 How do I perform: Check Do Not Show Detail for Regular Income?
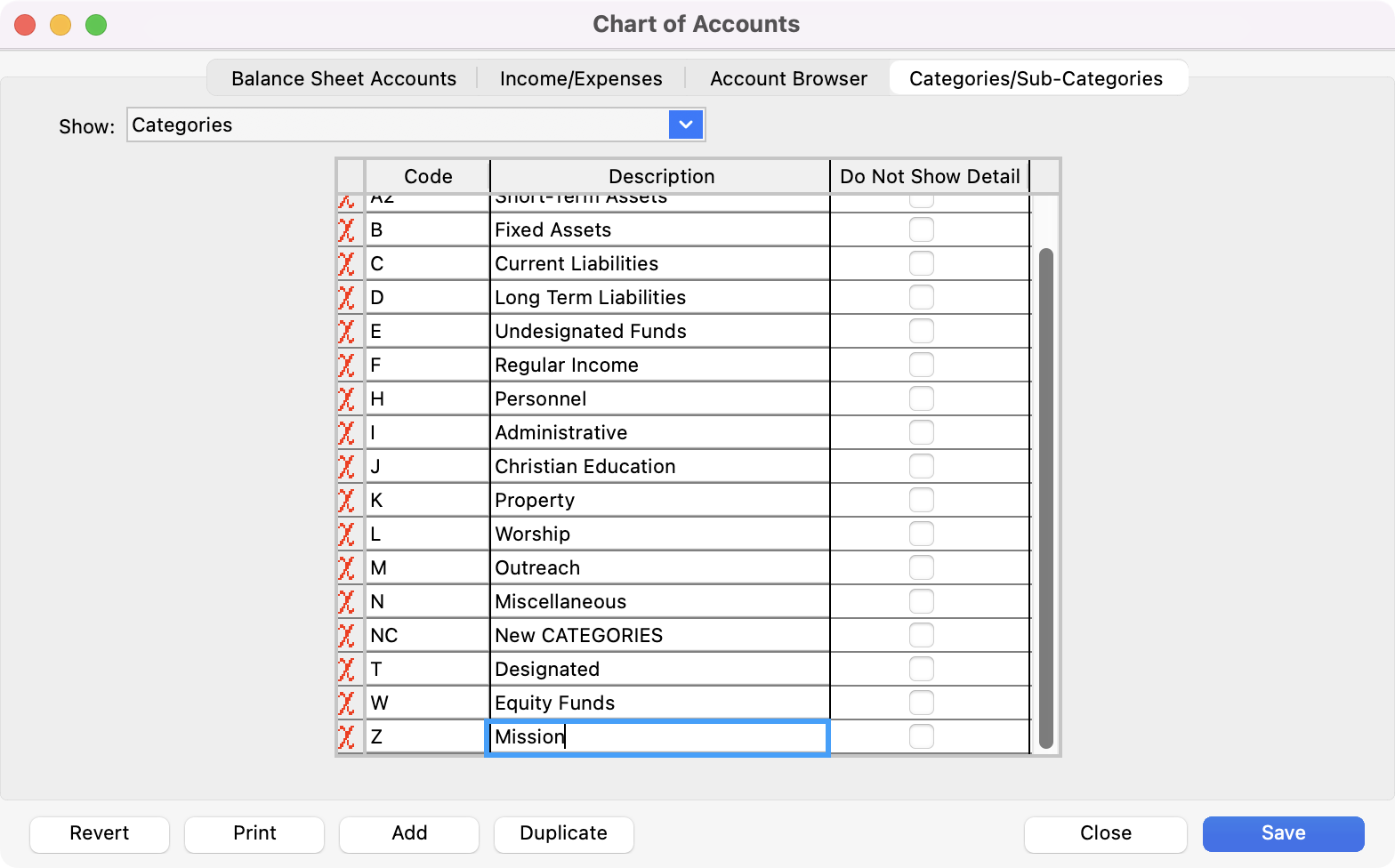(x=921, y=365)
